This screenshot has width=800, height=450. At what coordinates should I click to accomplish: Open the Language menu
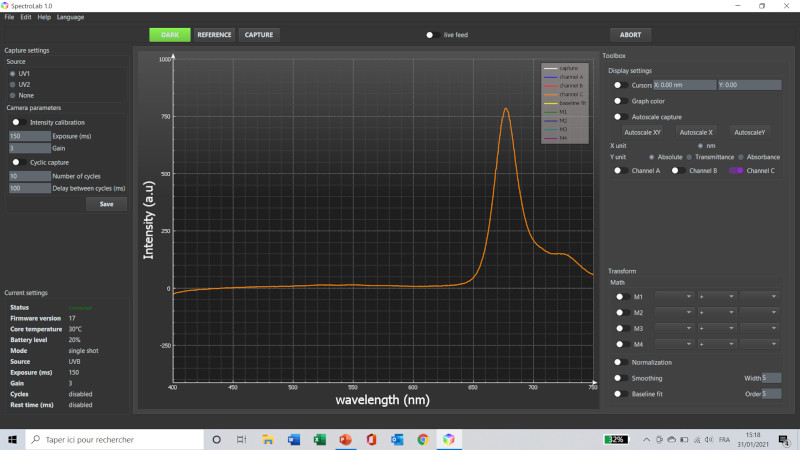tap(70, 17)
